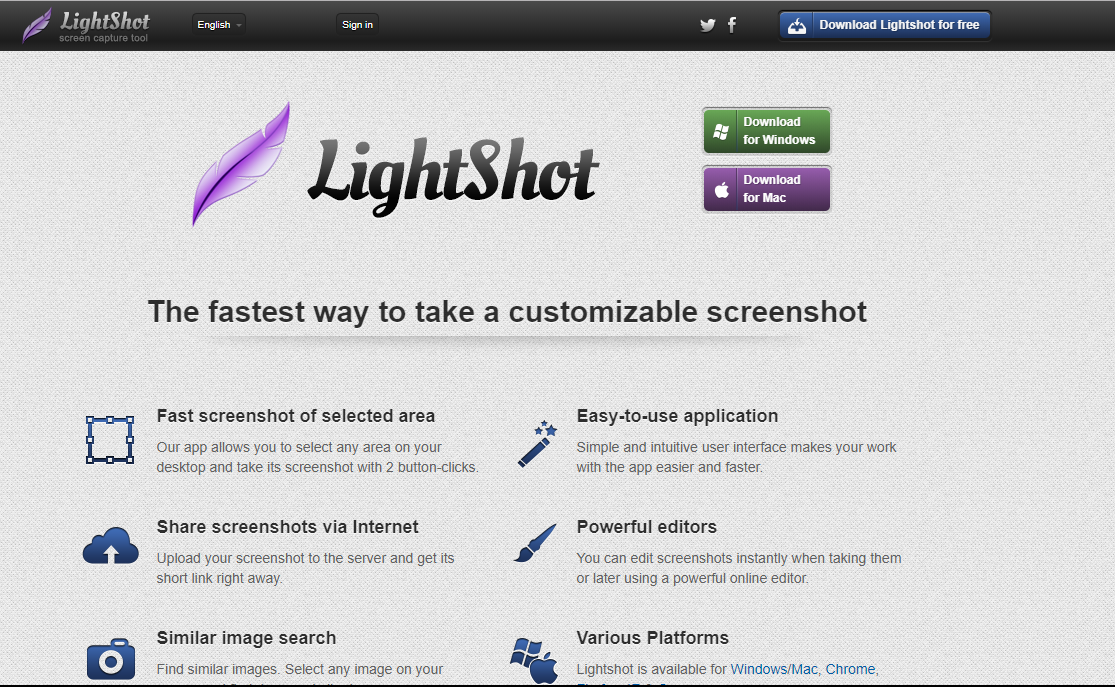
Task: Click 'Easy-to-use application' heading
Action: 677,416
